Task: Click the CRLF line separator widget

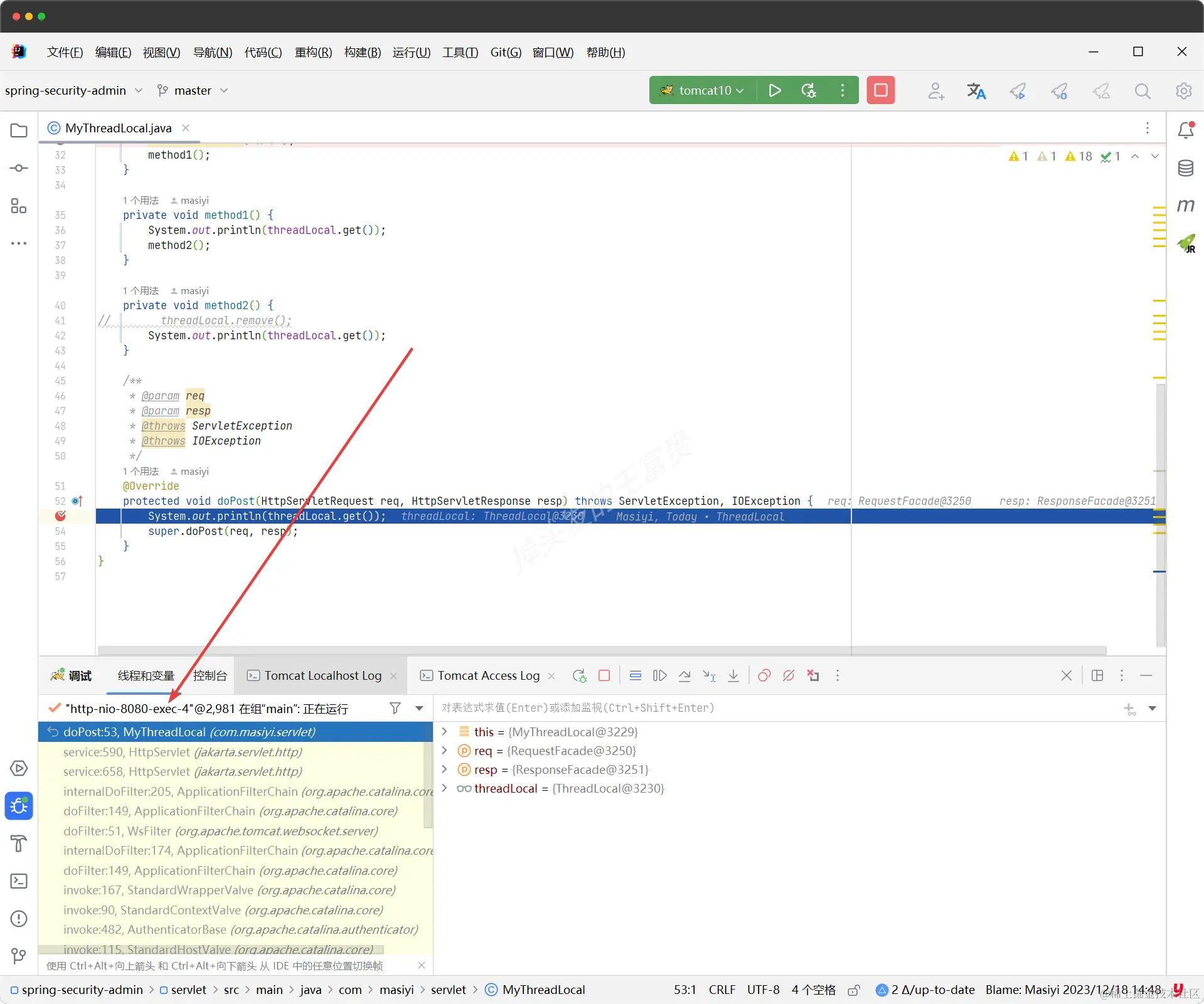Action: 722,990
